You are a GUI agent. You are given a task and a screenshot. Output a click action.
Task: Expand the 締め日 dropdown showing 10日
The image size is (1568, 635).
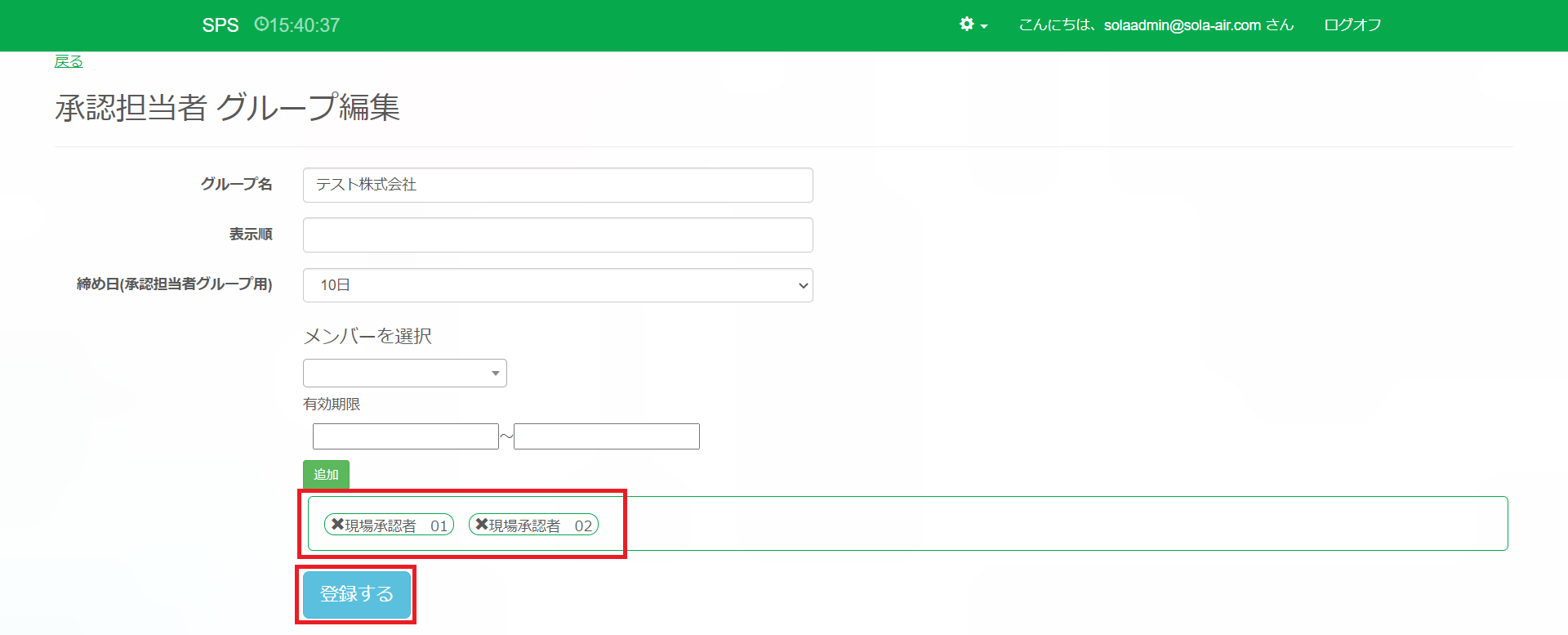tap(558, 285)
